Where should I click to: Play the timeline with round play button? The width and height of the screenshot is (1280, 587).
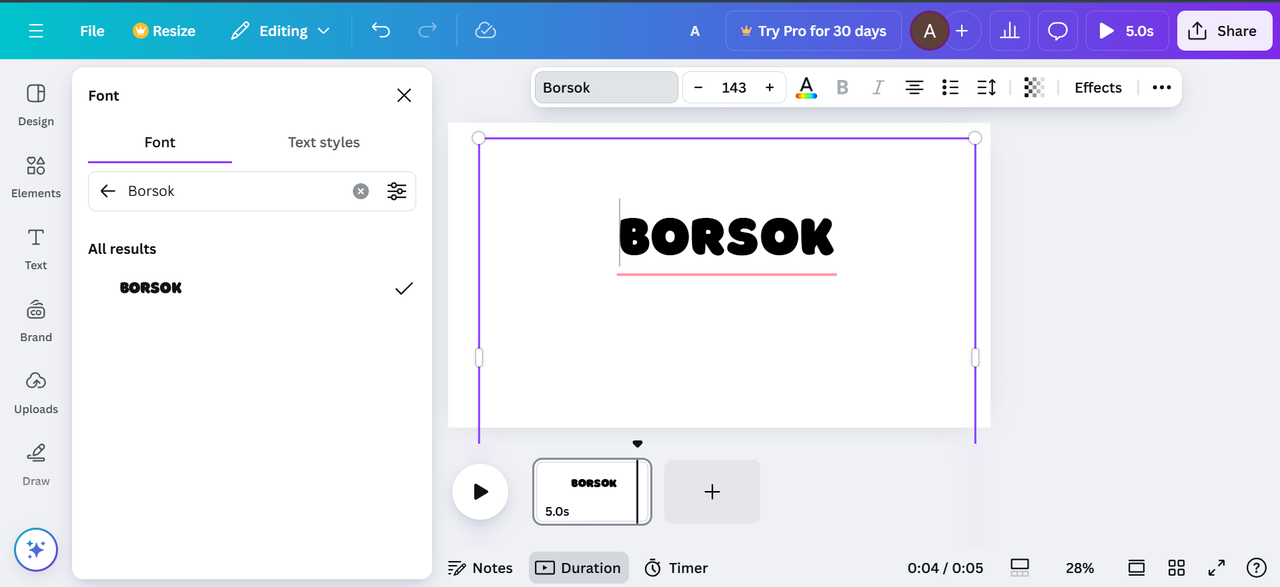coord(480,492)
